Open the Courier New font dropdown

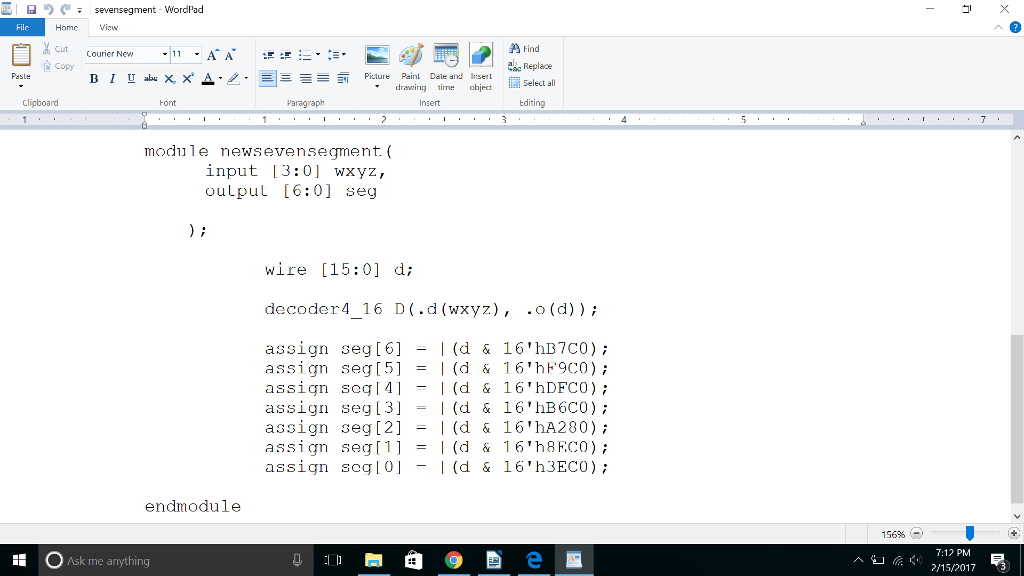pyautogui.click(x=165, y=53)
